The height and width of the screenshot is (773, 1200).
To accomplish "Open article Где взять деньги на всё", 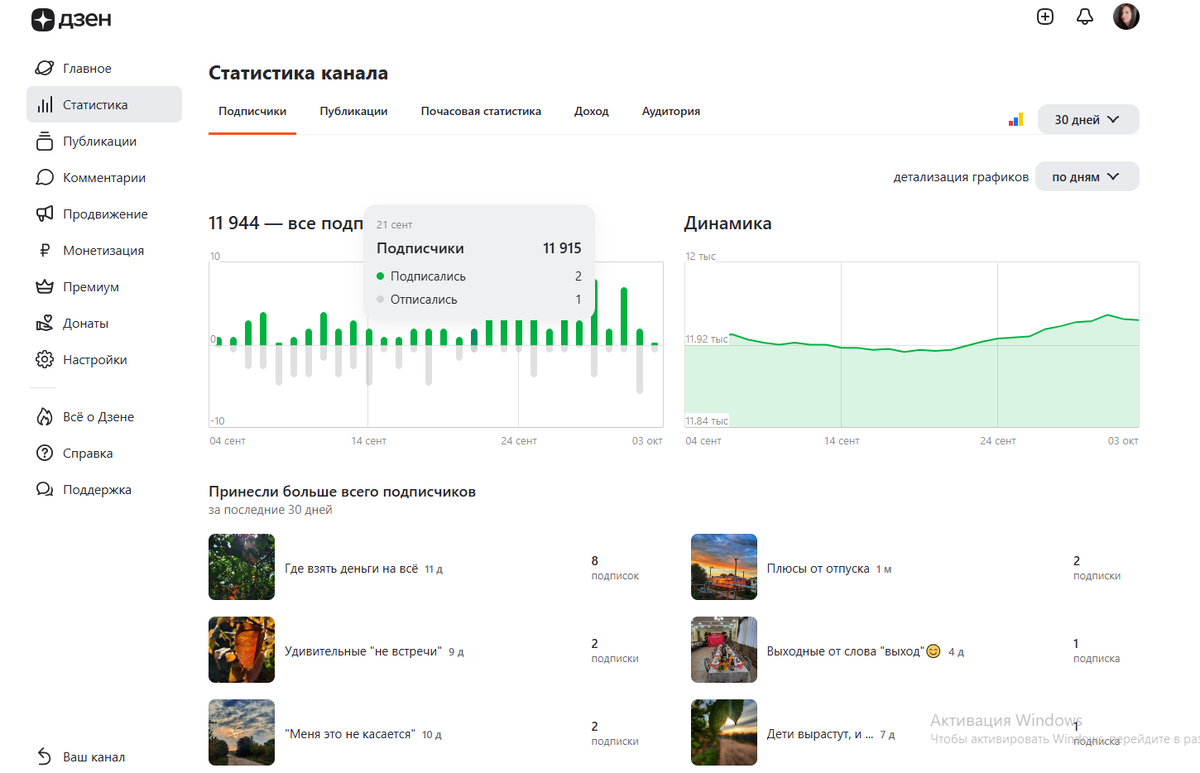I will point(351,568).
